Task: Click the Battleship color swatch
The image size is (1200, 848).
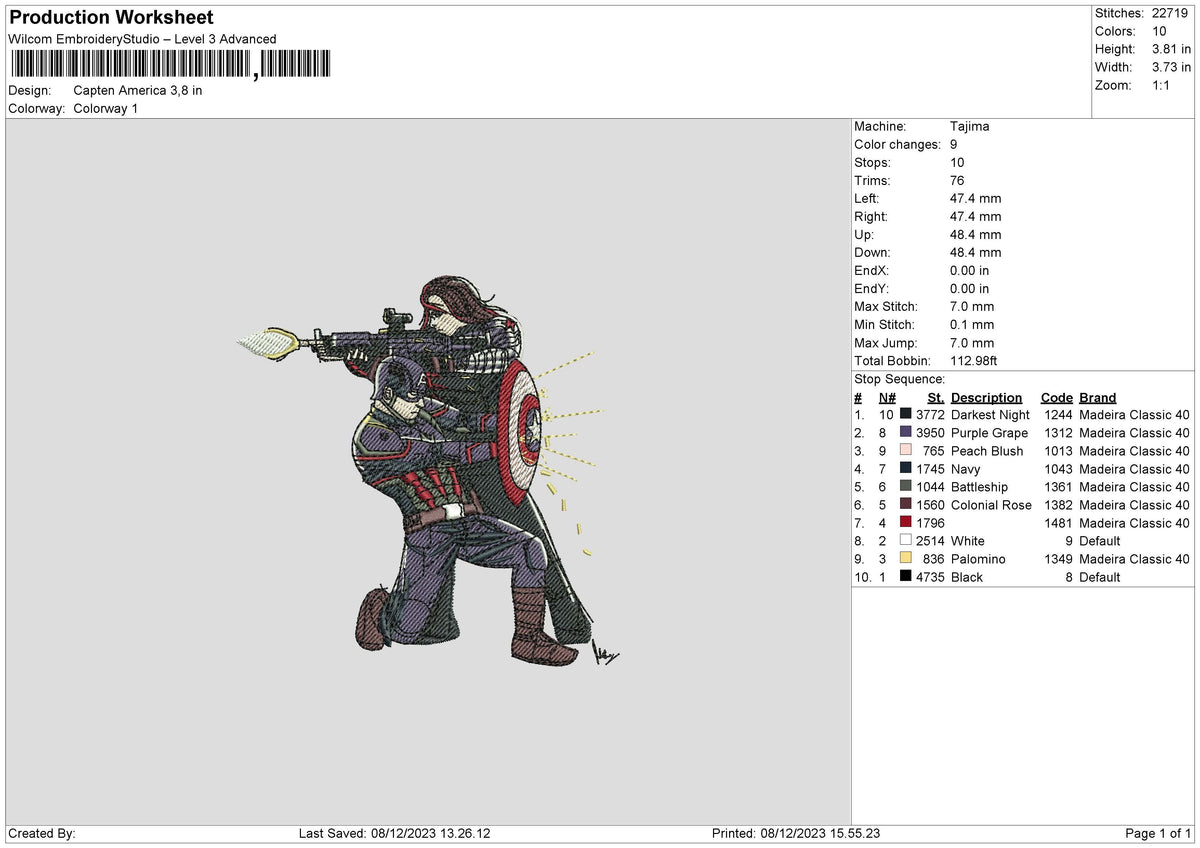Action: pyautogui.click(x=906, y=486)
